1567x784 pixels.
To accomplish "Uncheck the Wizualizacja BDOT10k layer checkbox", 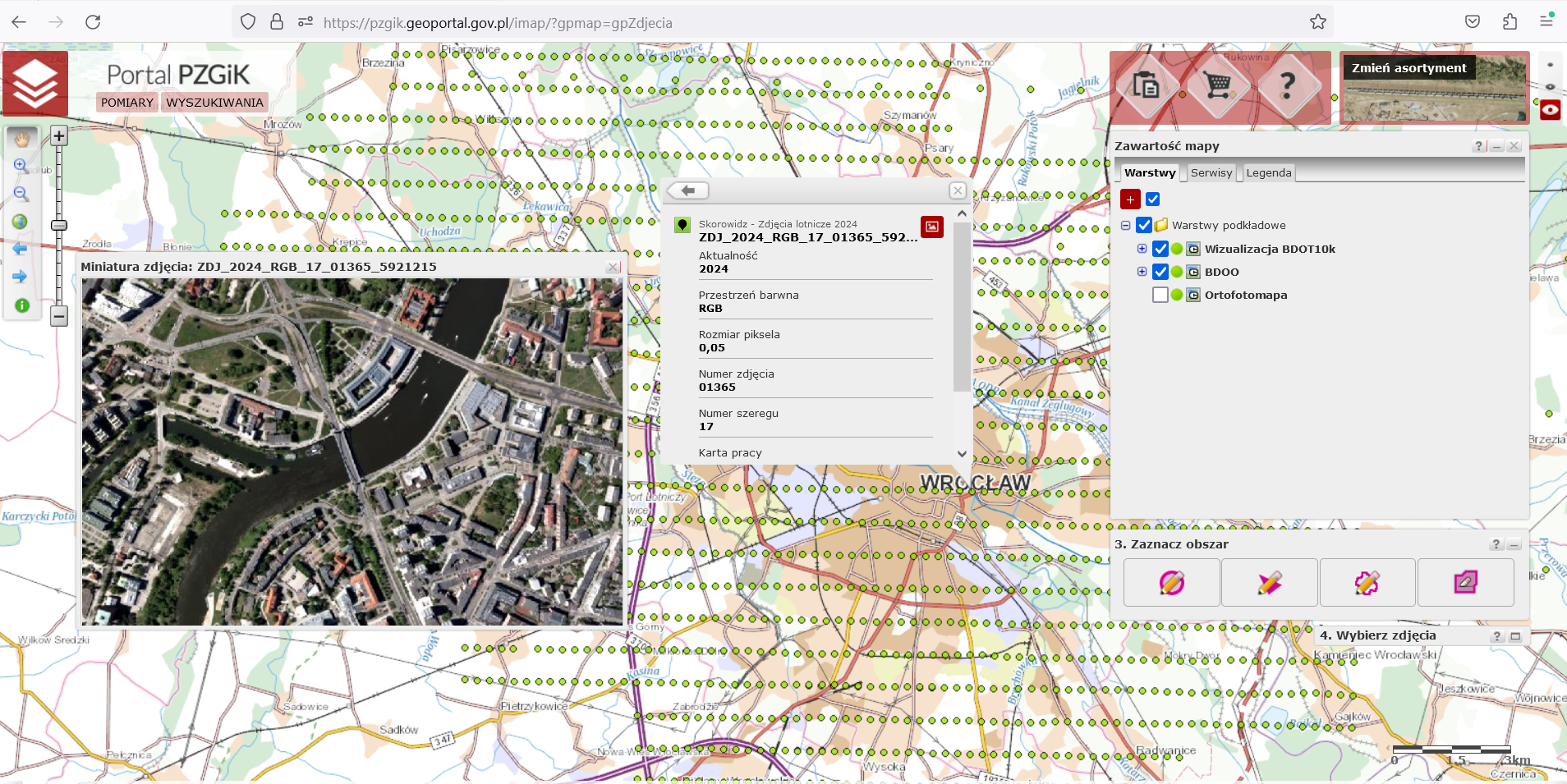I will click(x=1160, y=249).
